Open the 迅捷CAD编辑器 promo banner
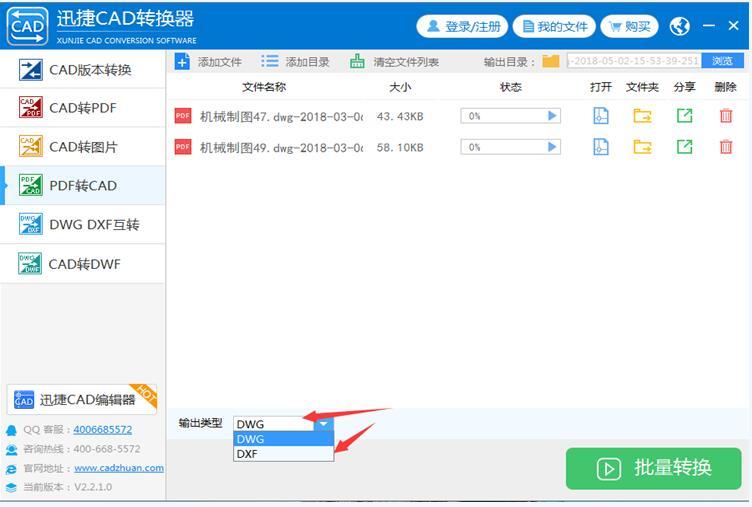 (x=82, y=400)
